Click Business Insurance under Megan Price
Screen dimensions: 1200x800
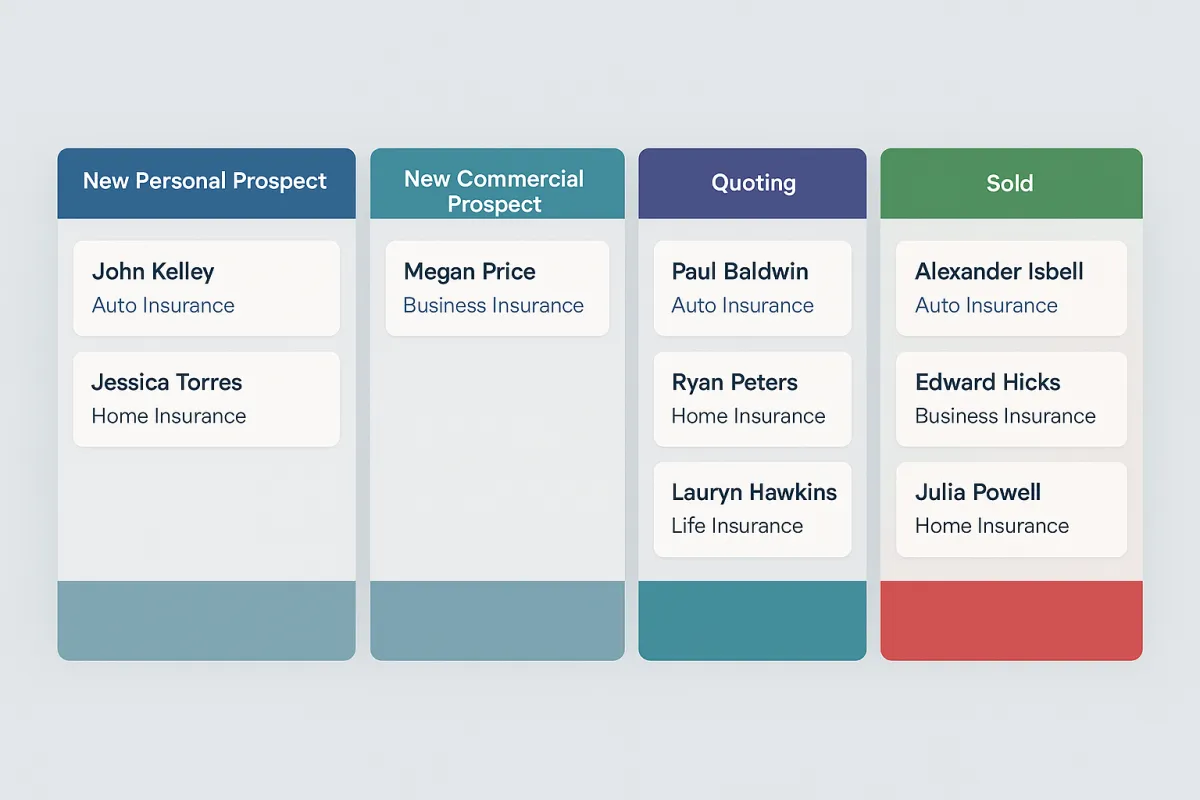[493, 306]
